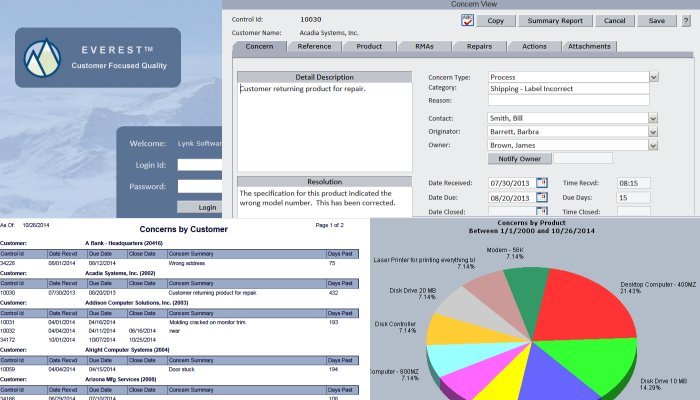The image size is (700, 400).
Task: Select the Repairs tab
Action: point(479,46)
